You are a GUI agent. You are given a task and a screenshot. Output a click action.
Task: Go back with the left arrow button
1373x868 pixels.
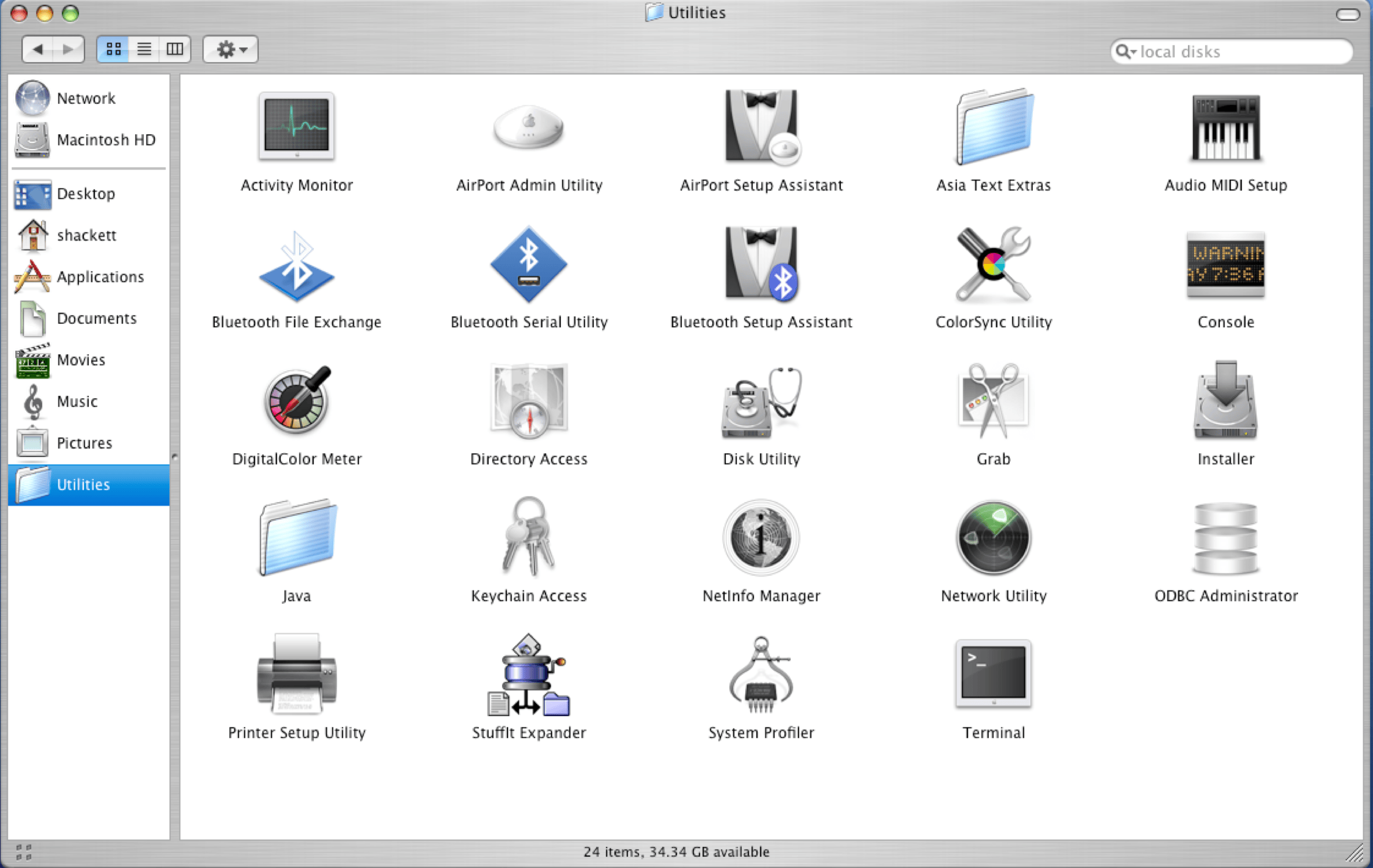point(38,49)
